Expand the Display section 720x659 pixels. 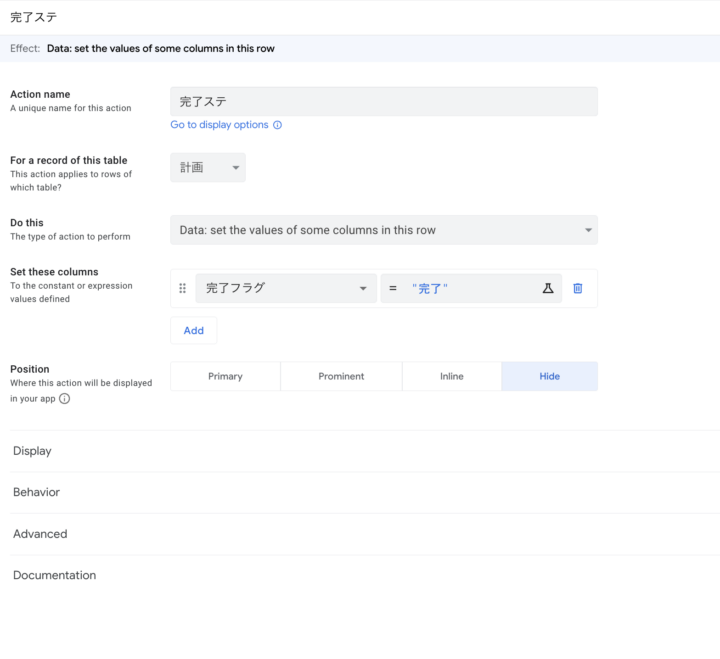coord(32,451)
